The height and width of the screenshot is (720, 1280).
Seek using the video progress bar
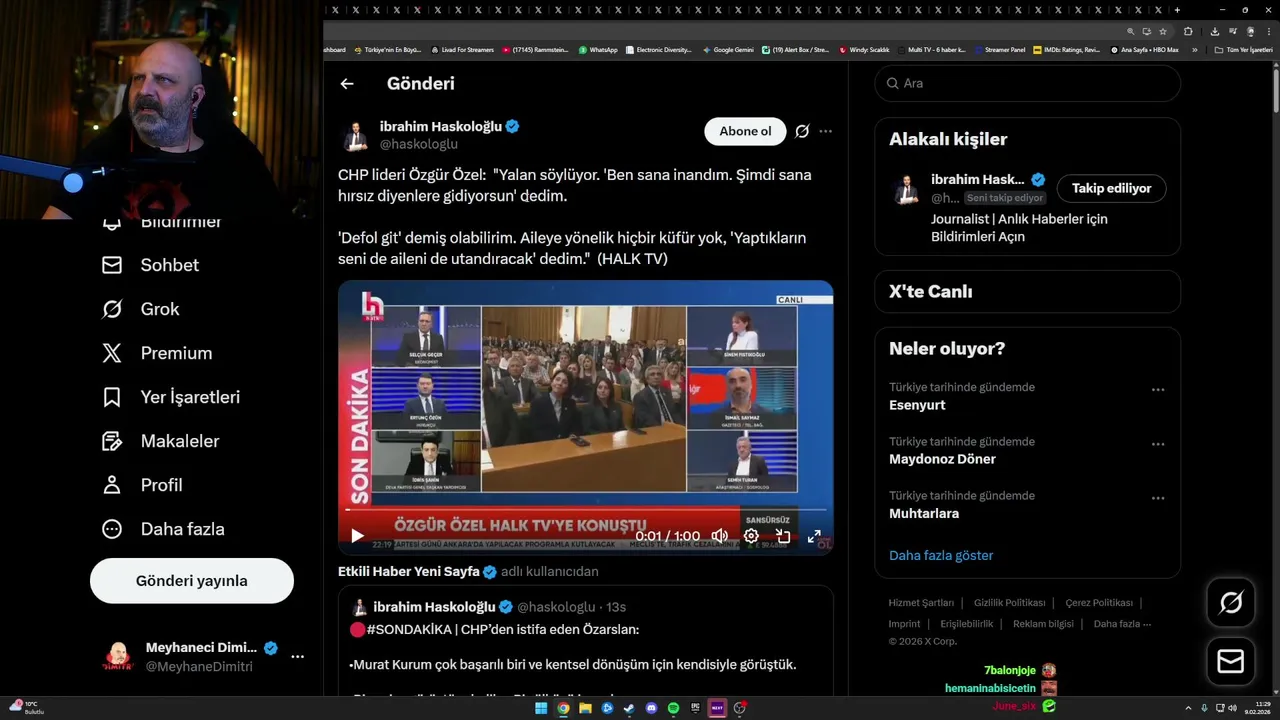pyautogui.click(x=585, y=510)
